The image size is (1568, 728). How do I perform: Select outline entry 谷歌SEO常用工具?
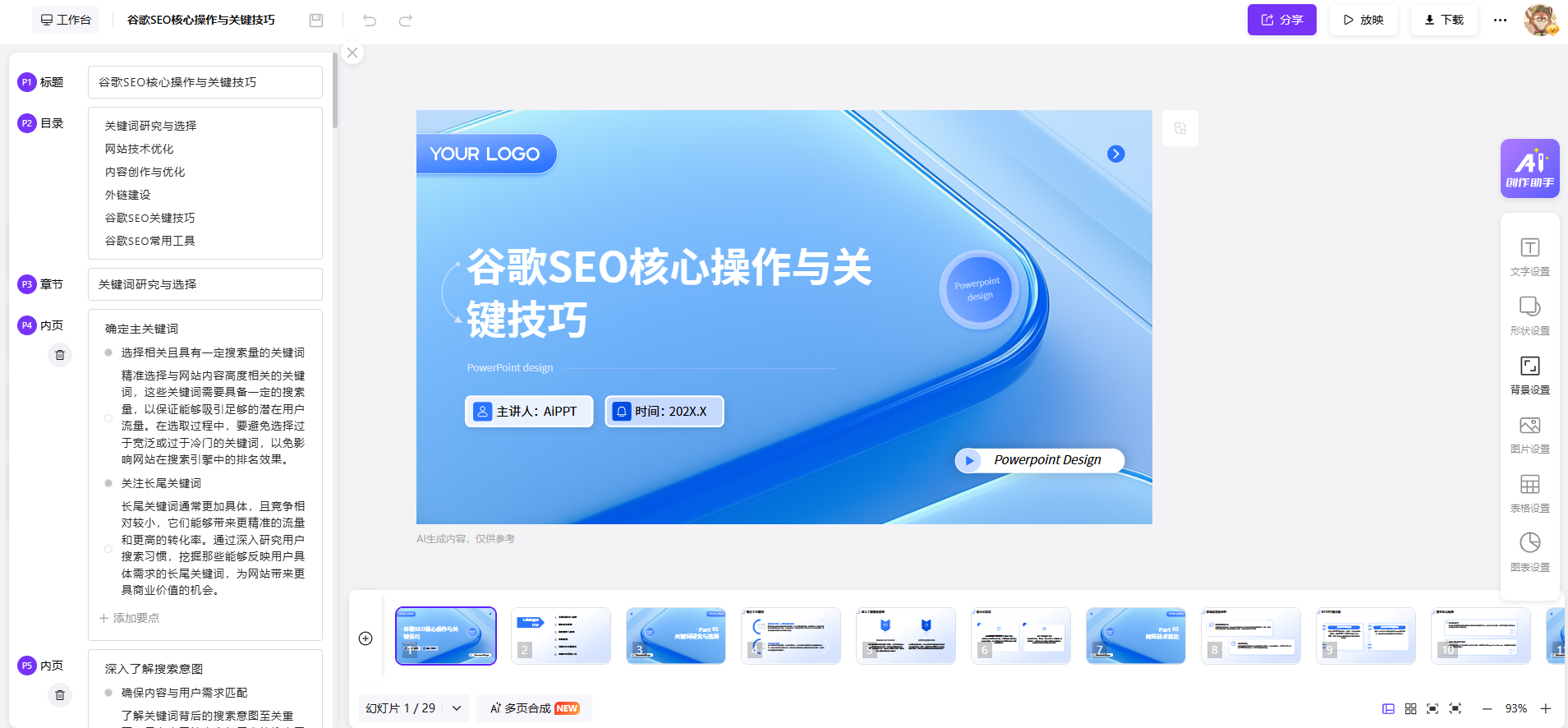pos(149,241)
